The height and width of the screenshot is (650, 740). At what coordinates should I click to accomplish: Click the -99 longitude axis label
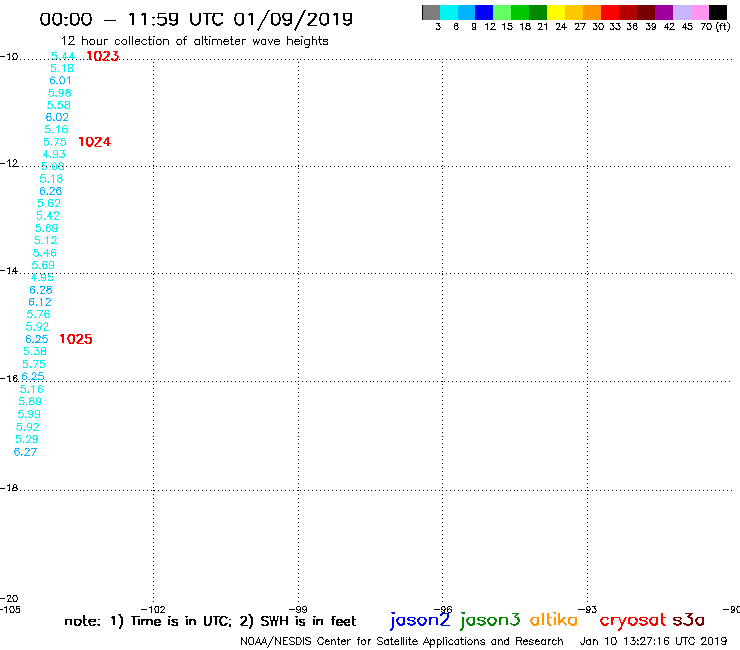[x=298, y=609]
